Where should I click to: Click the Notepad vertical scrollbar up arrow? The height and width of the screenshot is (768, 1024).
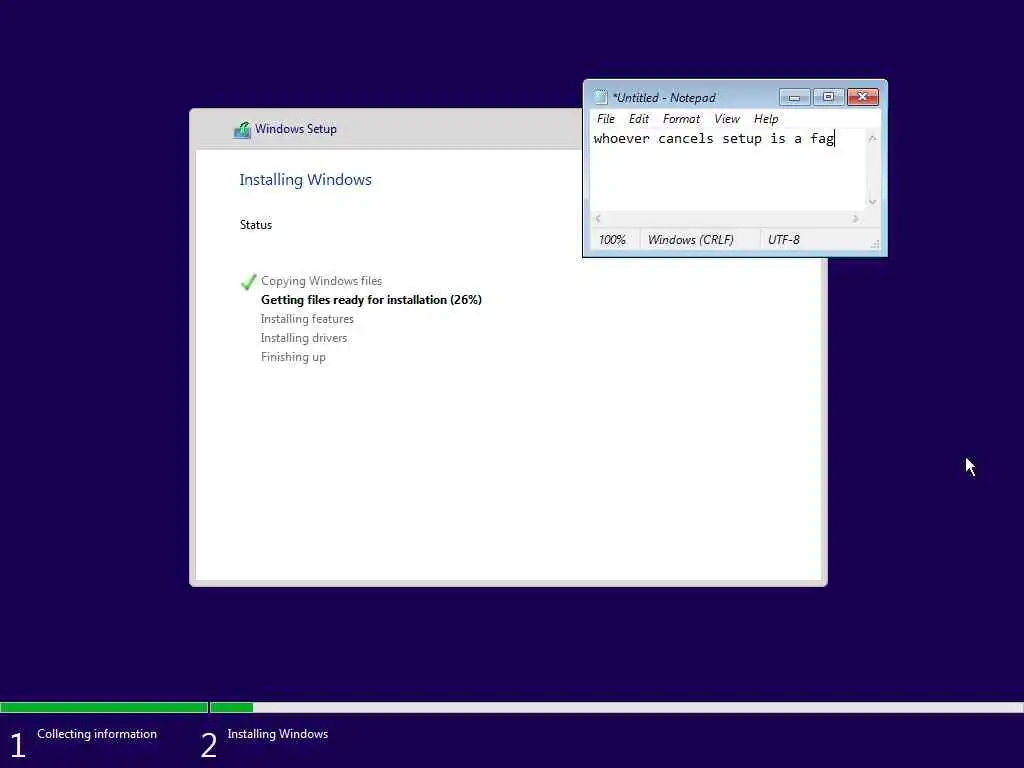(x=872, y=138)
